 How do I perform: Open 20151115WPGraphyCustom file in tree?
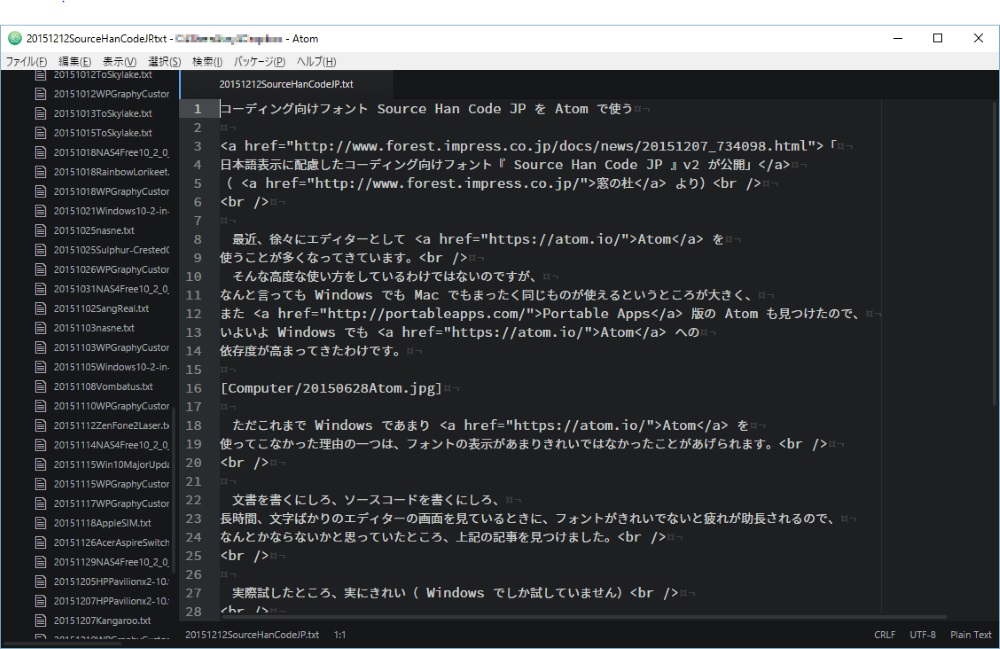click(x=112, y=484)
